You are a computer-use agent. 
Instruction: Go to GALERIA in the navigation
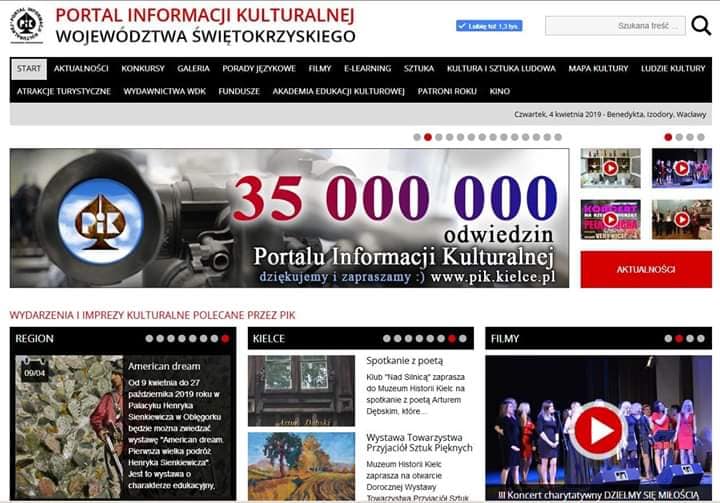point(193,69)
